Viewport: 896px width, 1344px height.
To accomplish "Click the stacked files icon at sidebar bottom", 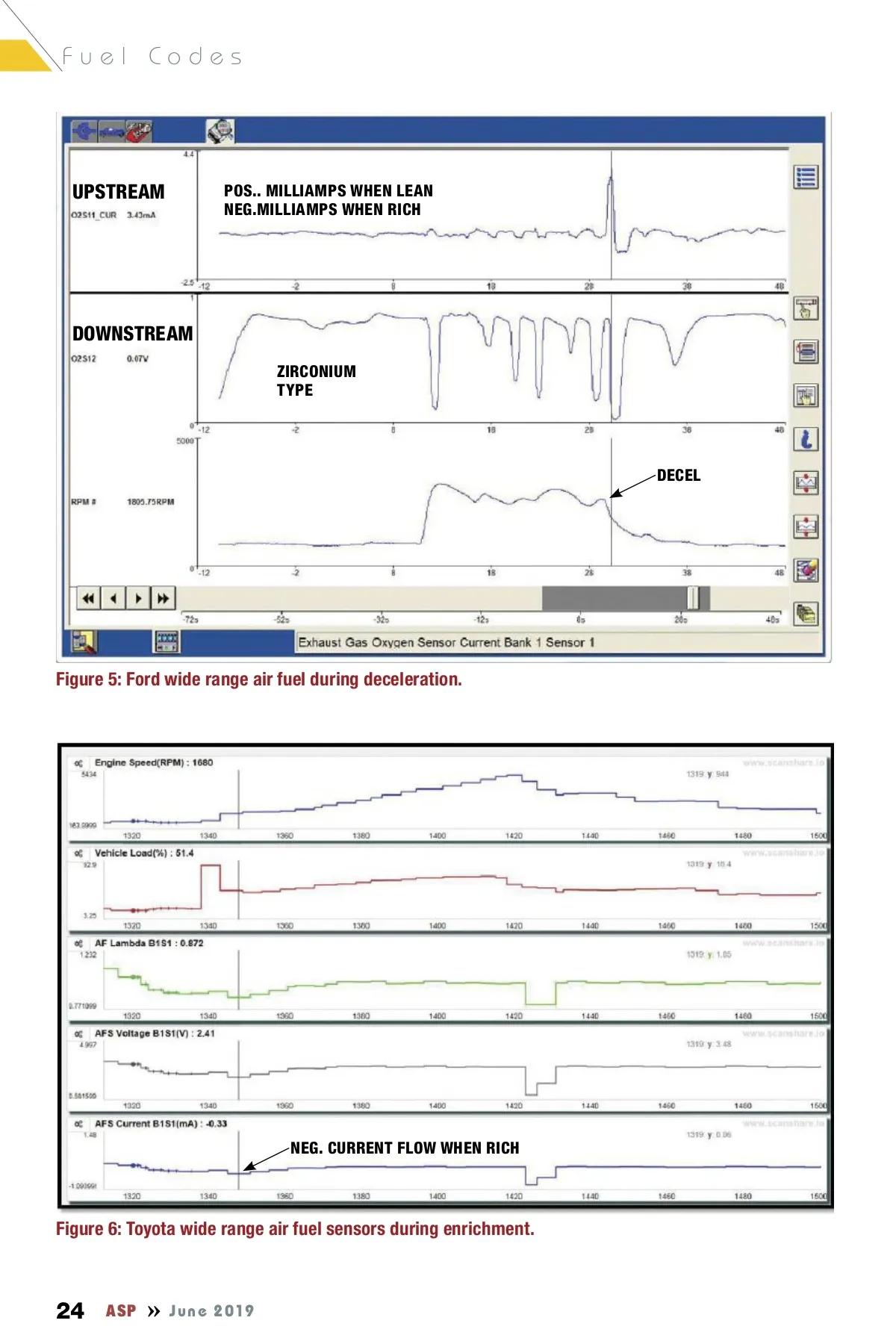I will (x=806, y=614).
